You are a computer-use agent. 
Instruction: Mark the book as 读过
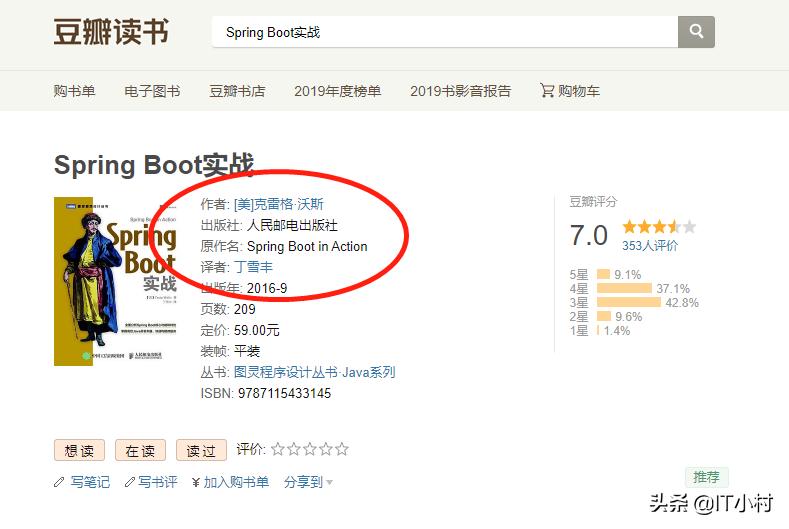(x=201, y=450)
